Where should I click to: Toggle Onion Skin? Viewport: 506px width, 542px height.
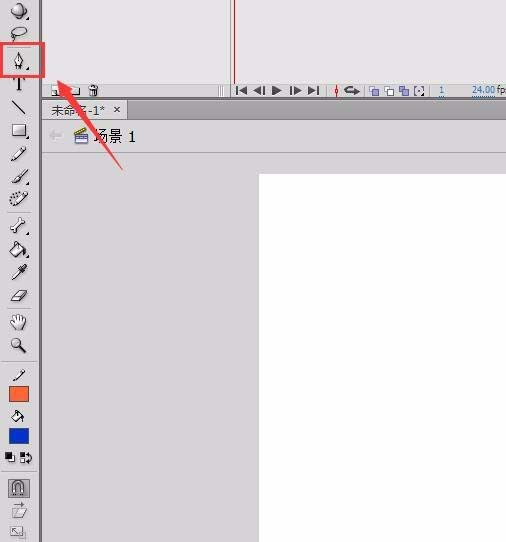click(x=374, y=91)
